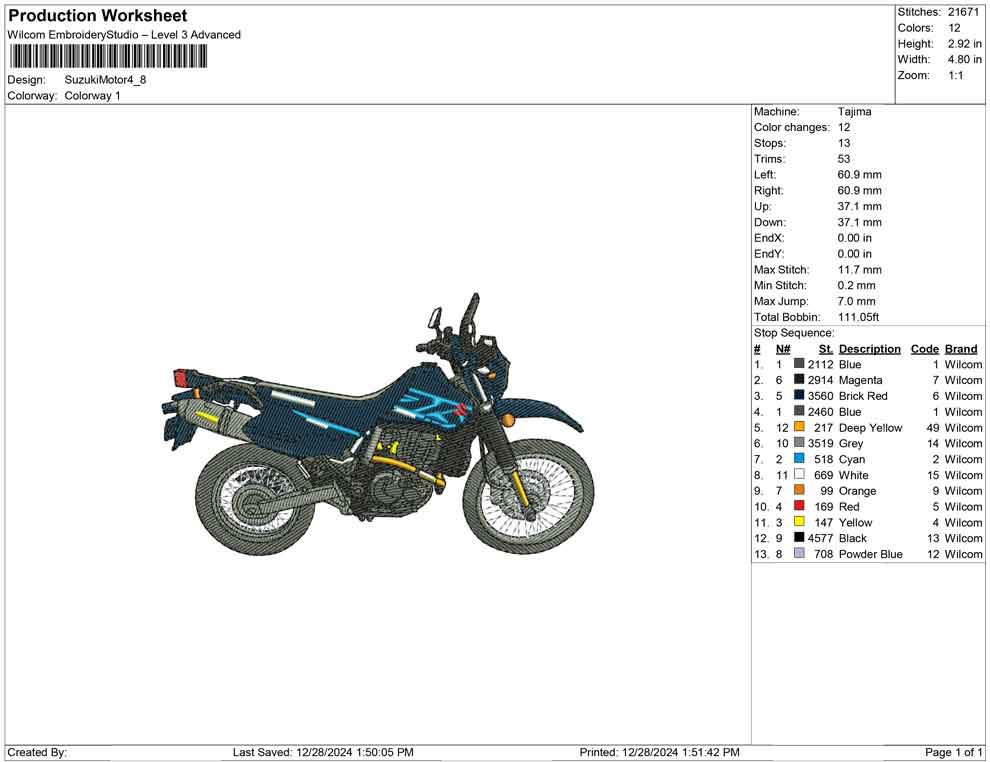Click the Page 1 of 1 label

click(952, 752)
